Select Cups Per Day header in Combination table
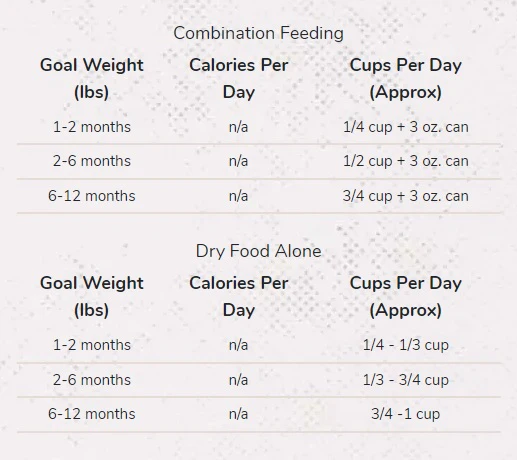 point(406,78)
